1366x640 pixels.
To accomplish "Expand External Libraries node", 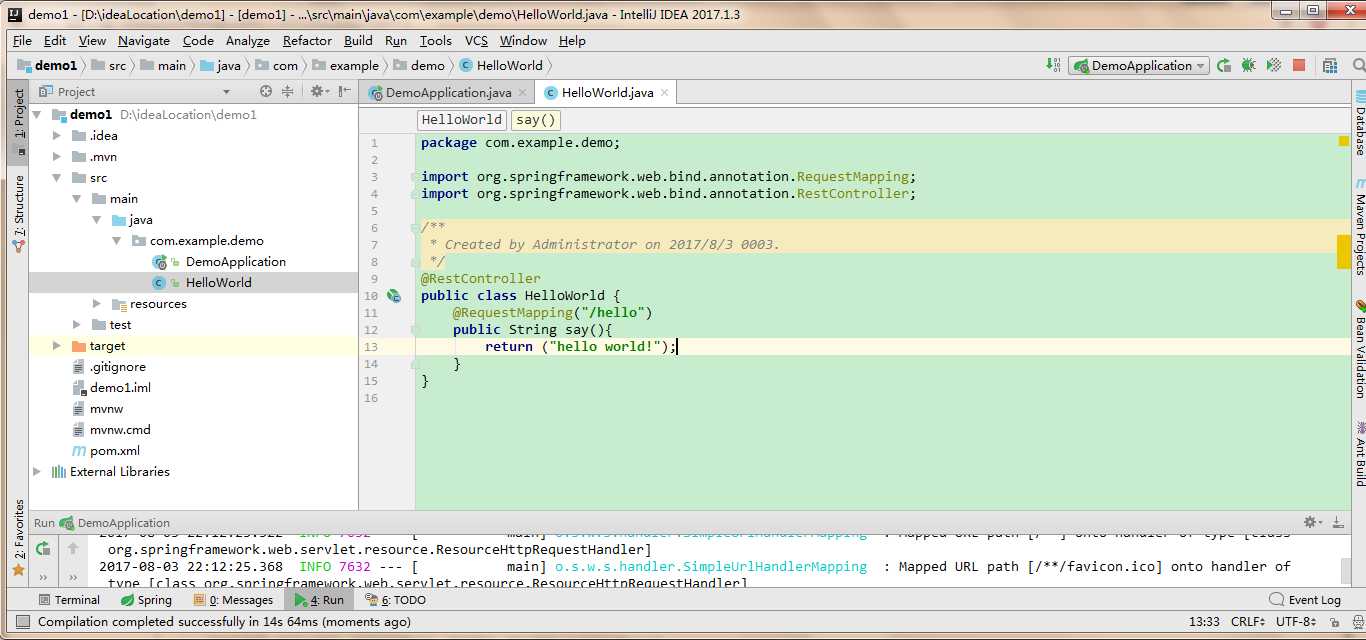I will (37, 471).
